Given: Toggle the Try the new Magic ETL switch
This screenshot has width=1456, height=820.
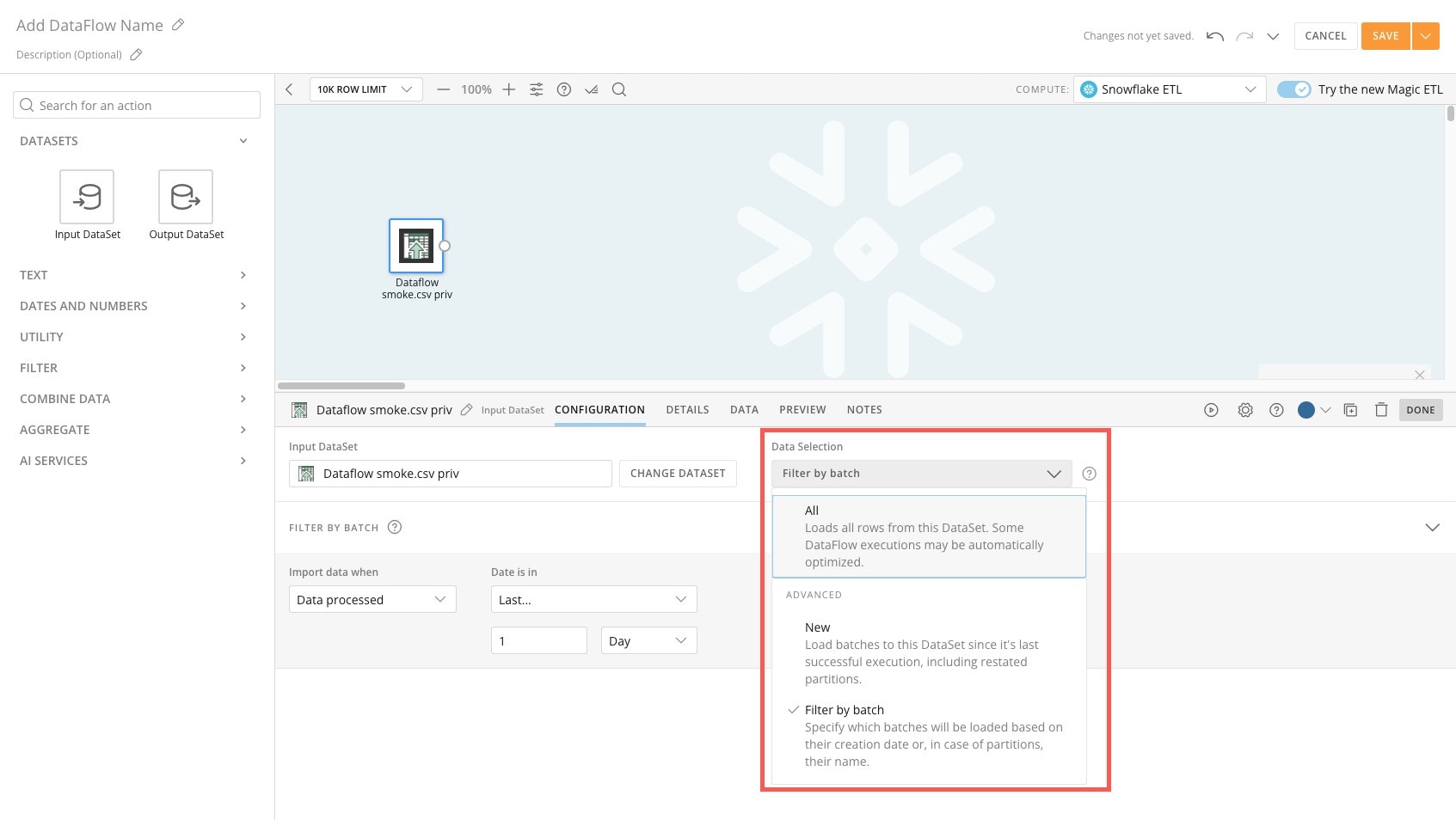Looking at the screenshot, I should tap(1293, 89).
